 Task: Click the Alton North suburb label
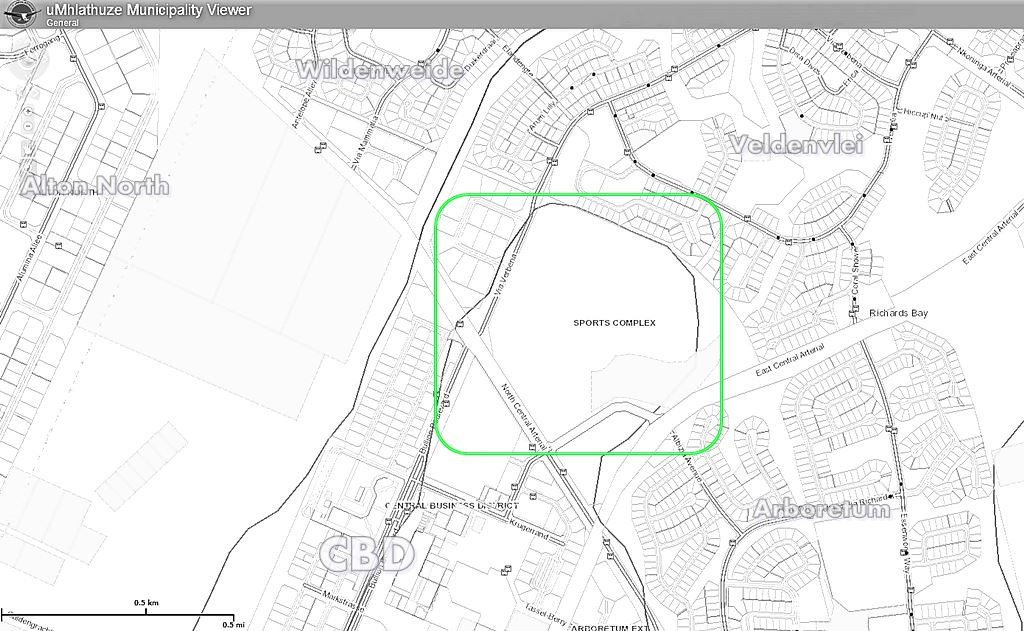point(95,186)
